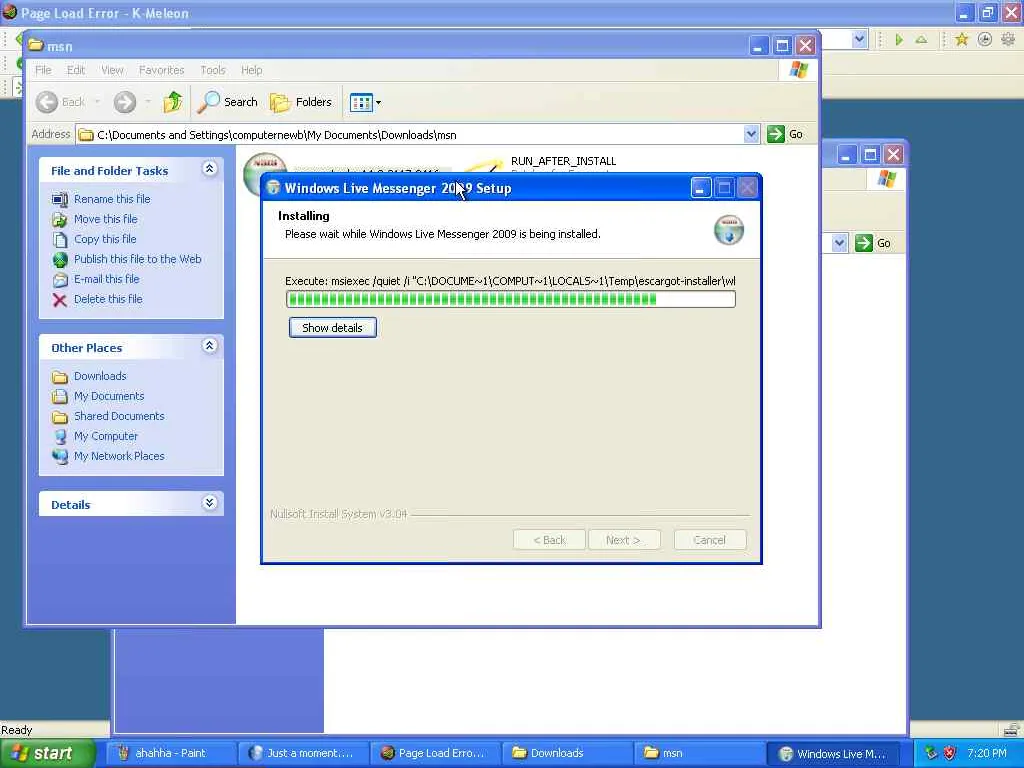Viewport: 1024px width, 768px height.
Task: Minimize the Windows Live Messenger Setup dialog
Action: 701,188
